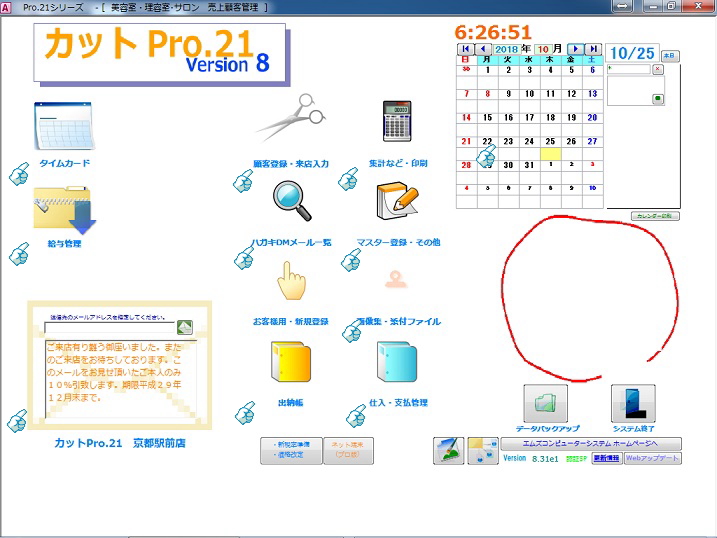717x538 pixels.
Task: Click the システム終了 door icon button
Action: [x=633, y=403]
